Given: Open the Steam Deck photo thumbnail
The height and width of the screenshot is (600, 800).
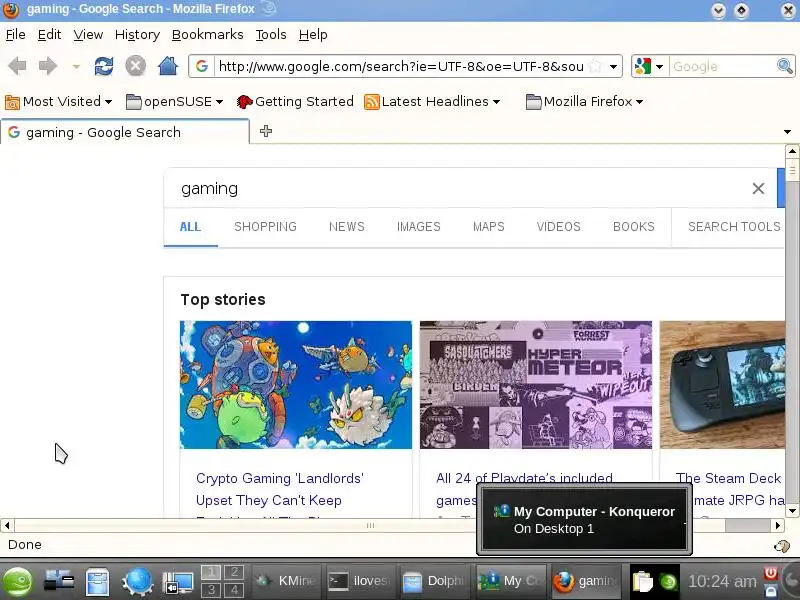Looking at the screenshot, I should tap(722, 385).
